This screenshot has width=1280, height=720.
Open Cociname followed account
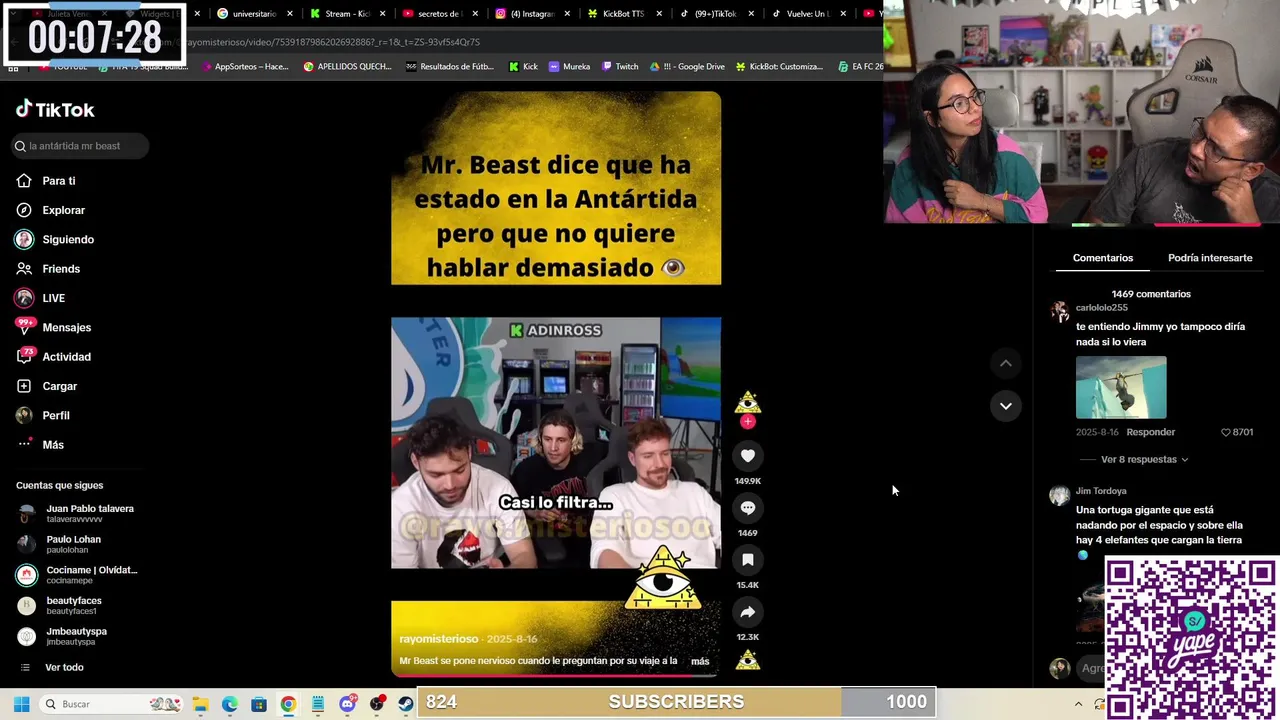77,575
